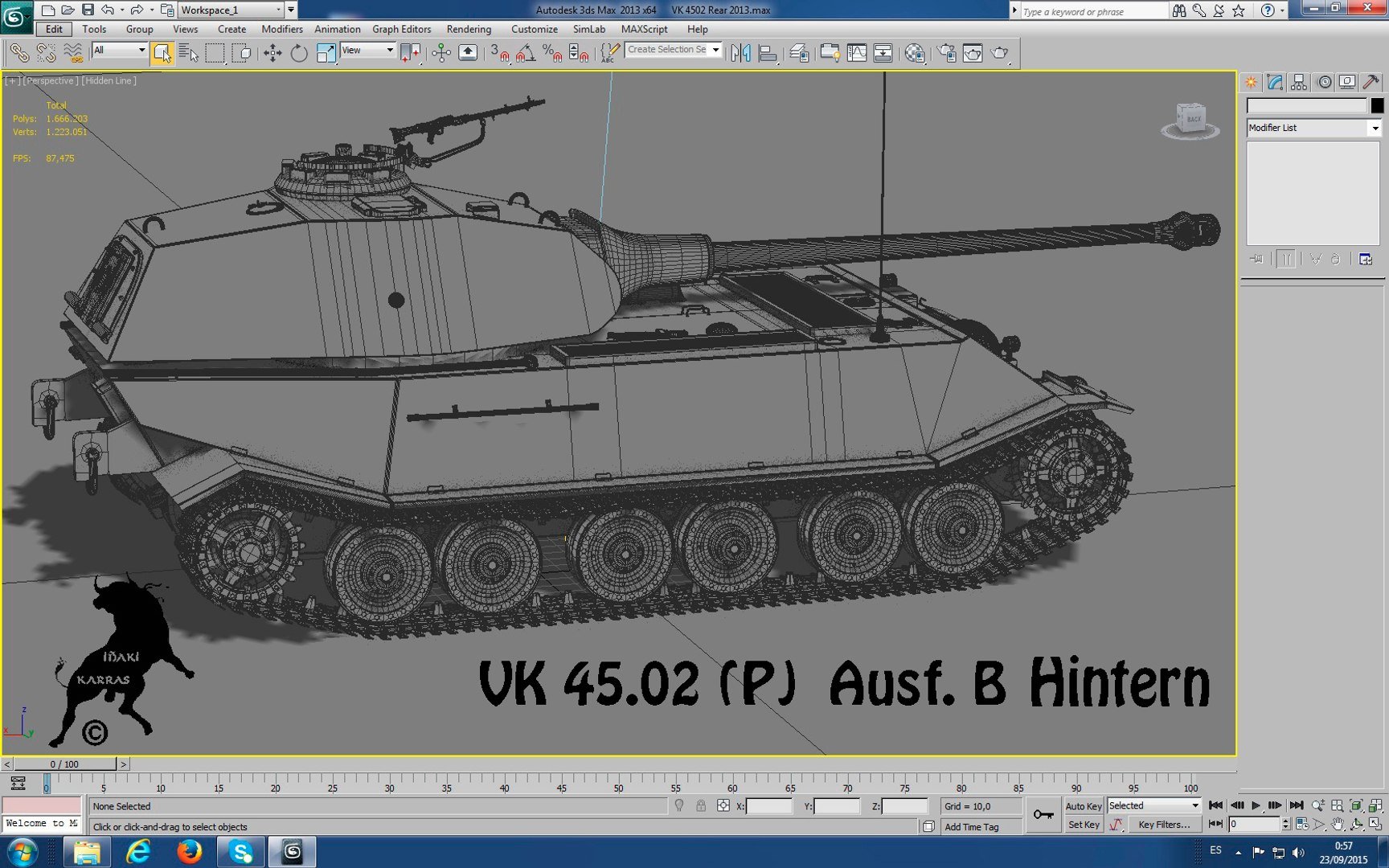Open the Rendering menu
1389x868 pixels.
tap(469, 29)
